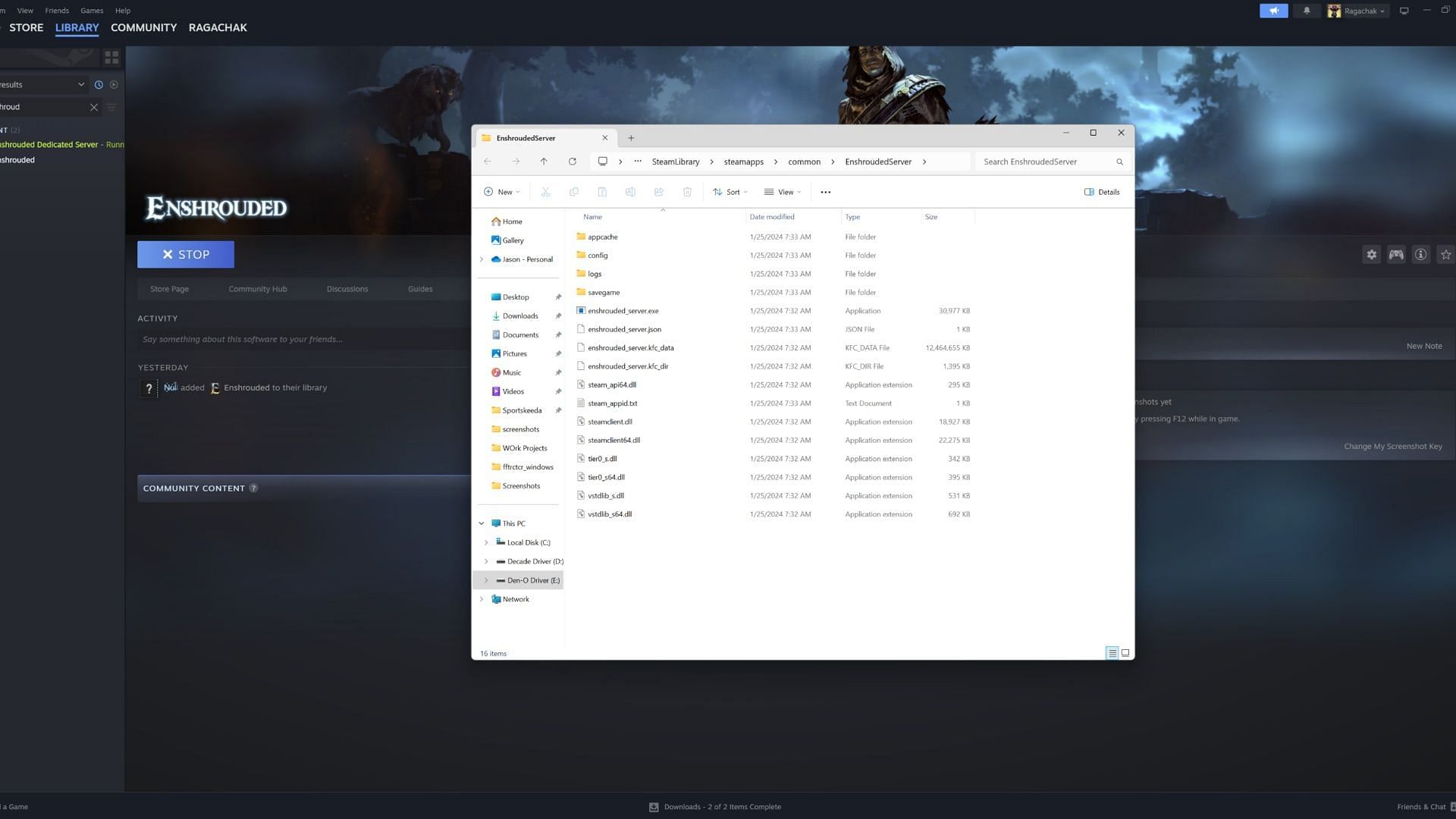
Task: Open the Sort dropdown in Explorer
Action: pyautogui.click(x=730, y=192)
